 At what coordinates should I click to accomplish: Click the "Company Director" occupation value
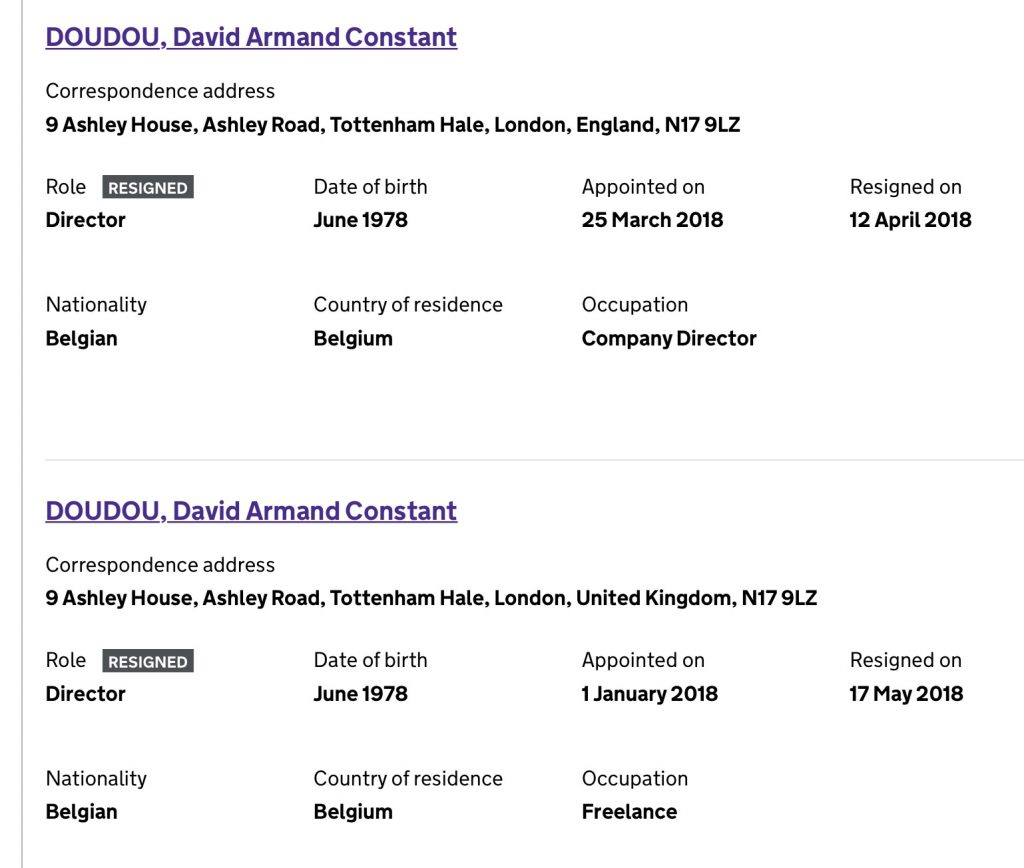669,339
